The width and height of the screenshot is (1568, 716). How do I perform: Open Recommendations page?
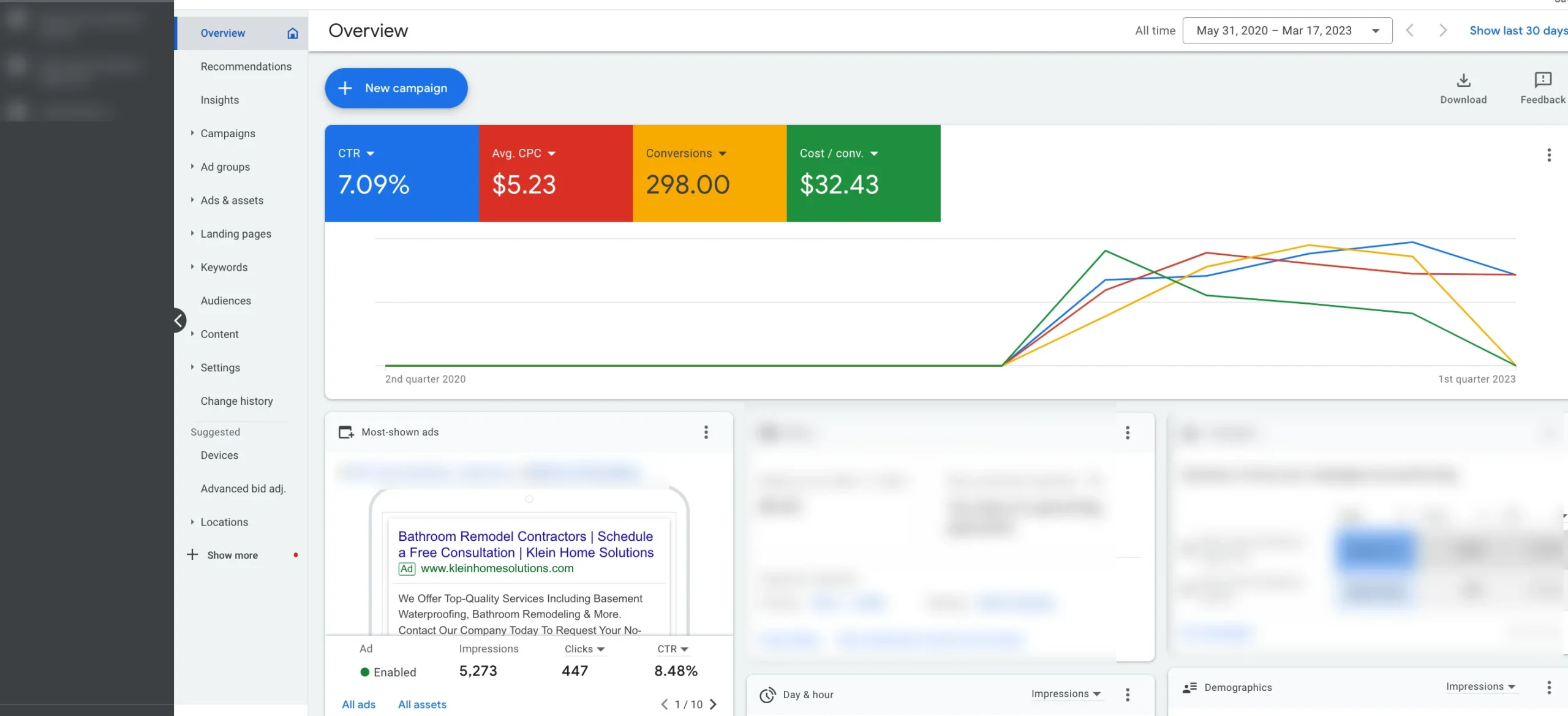tap(246, 67)
